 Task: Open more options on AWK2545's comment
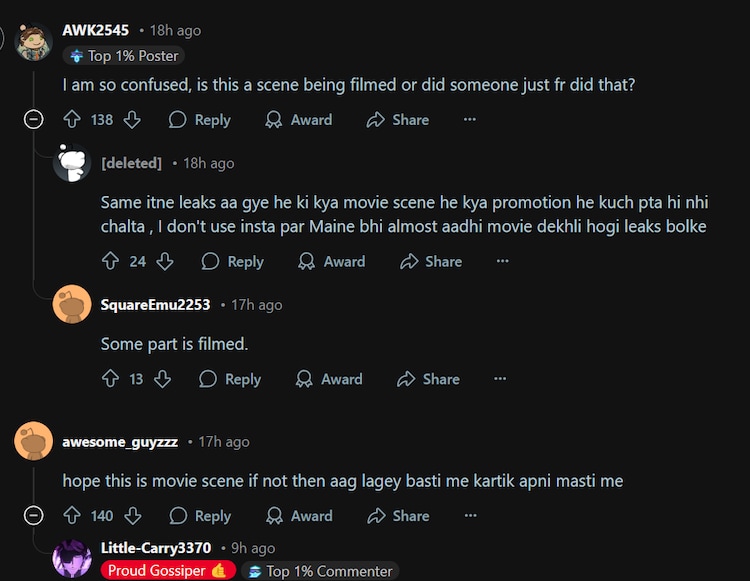[x=470, y=120]
